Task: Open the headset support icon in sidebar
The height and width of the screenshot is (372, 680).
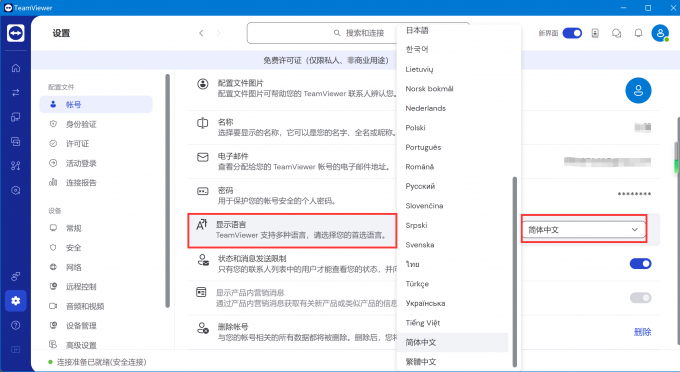Action: pos(16,190)
